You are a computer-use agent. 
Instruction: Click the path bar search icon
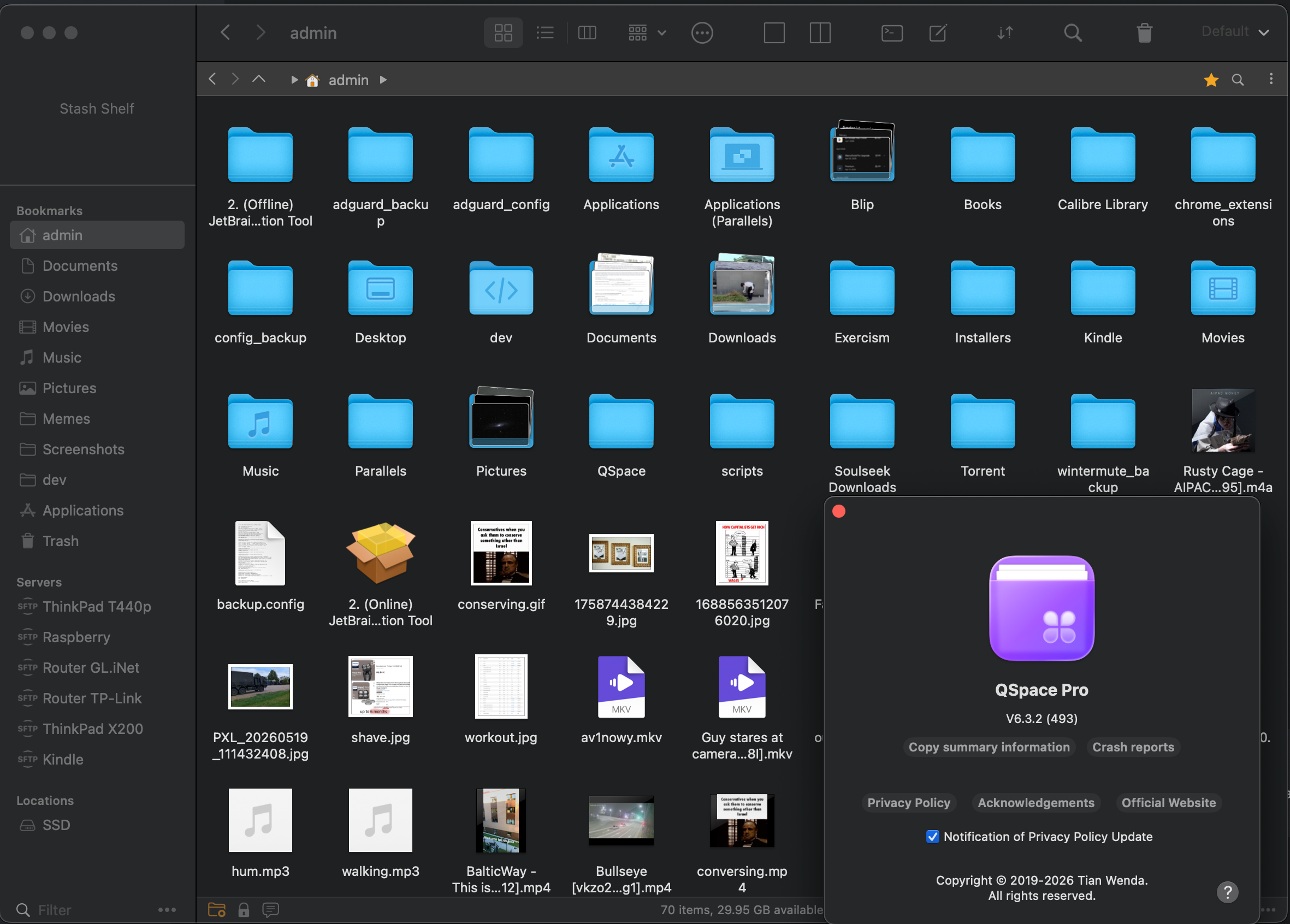click(x=1238, y=80)
